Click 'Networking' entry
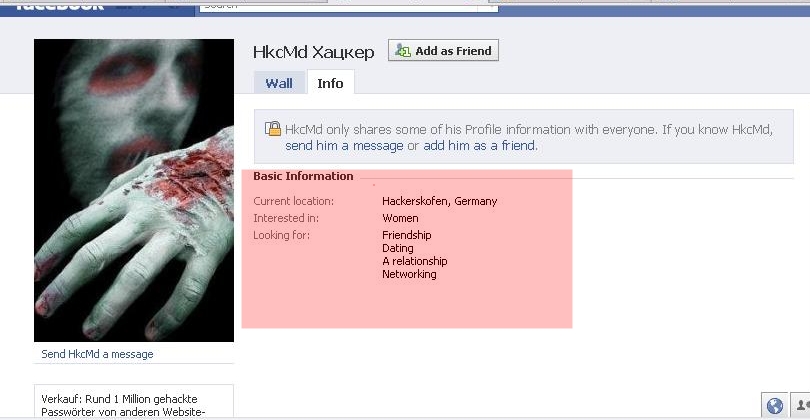This screenshot has height=420, width=810. pos(409,274)
